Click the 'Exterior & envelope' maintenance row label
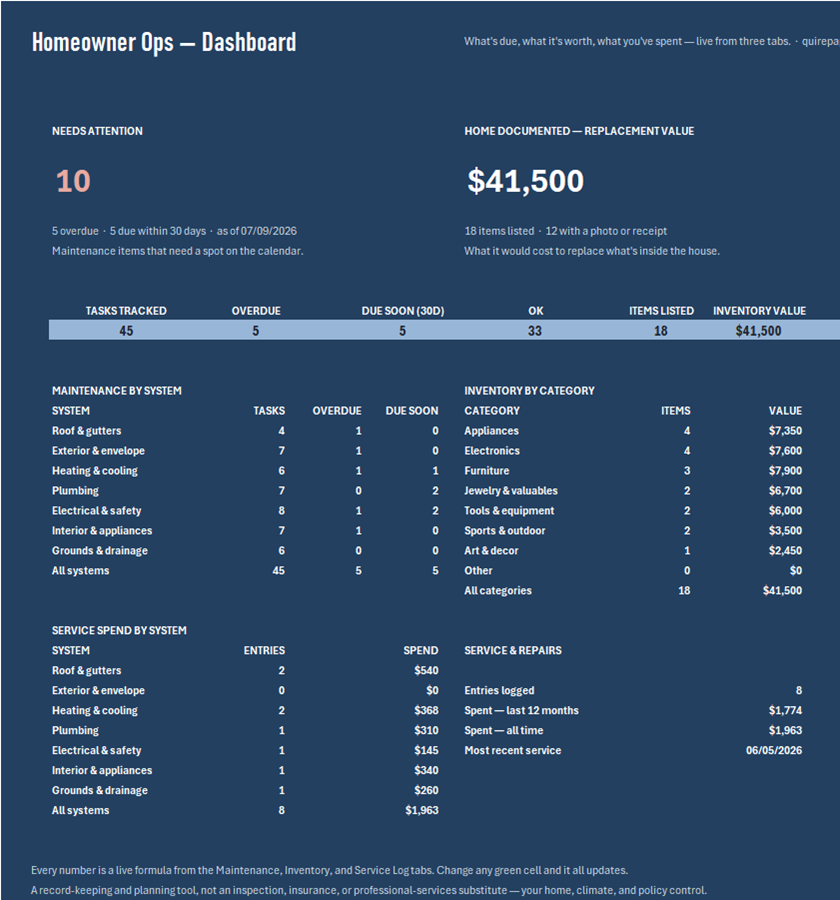 click(x=98, y=451)
